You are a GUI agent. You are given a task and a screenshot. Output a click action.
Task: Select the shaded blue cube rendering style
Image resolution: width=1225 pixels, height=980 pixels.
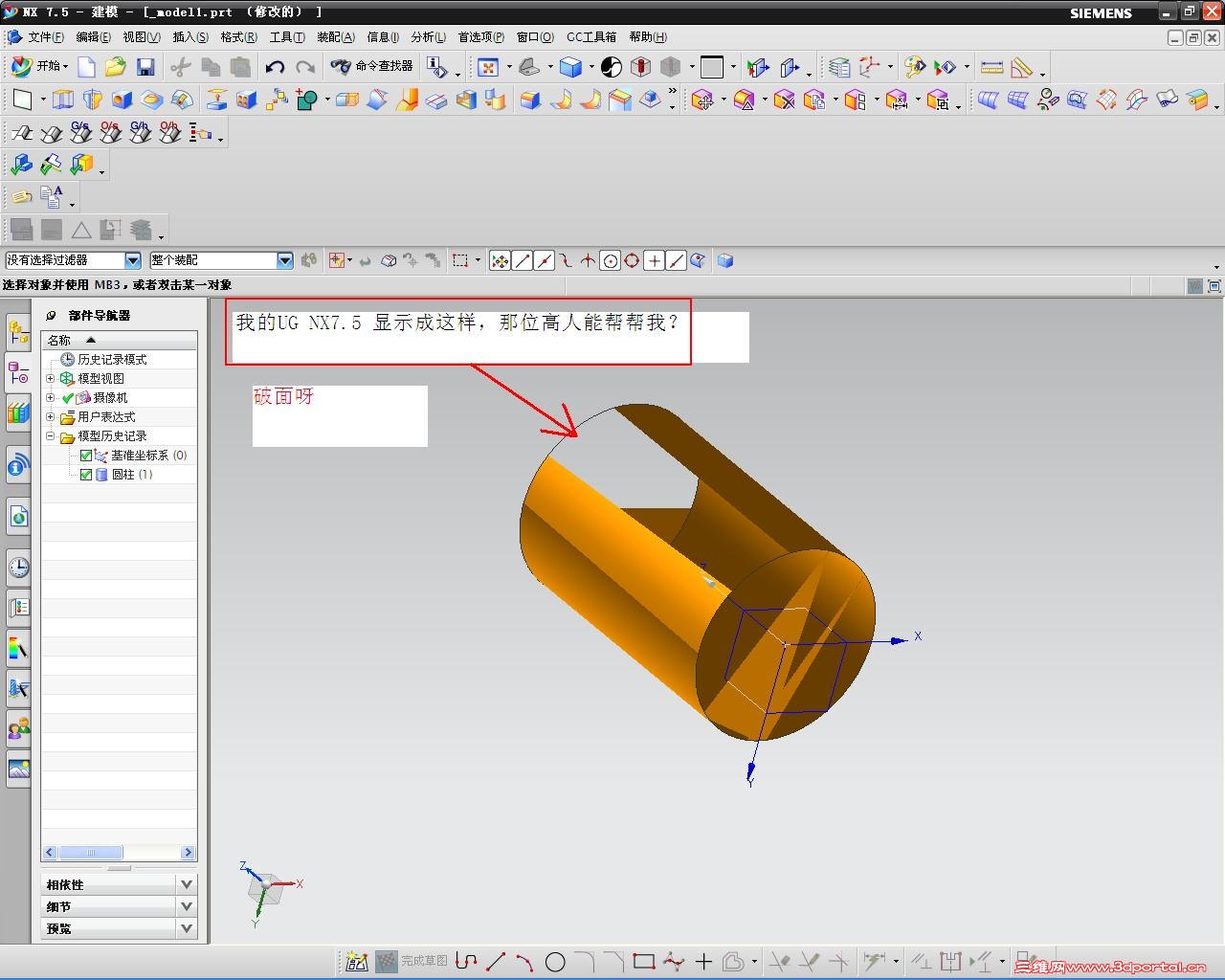[570, 67]
